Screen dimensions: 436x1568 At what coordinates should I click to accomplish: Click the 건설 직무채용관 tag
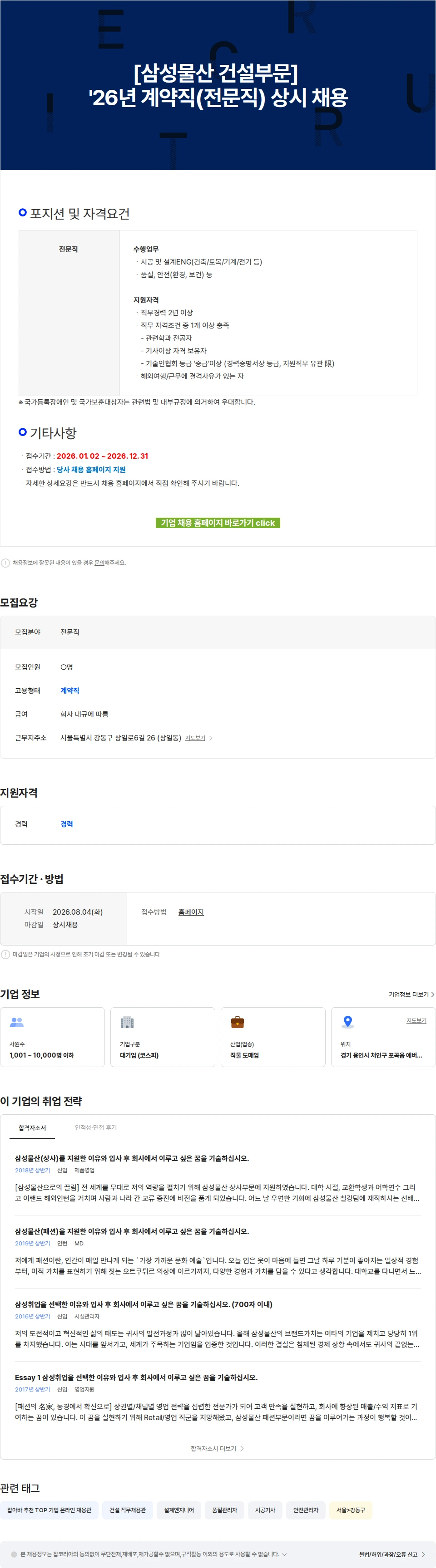pyautogui.click(x=127, y=1509)
